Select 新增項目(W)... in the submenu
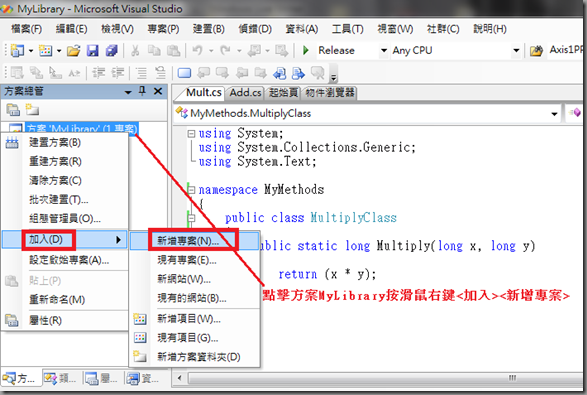587x395 pixels. coord(195,319)
